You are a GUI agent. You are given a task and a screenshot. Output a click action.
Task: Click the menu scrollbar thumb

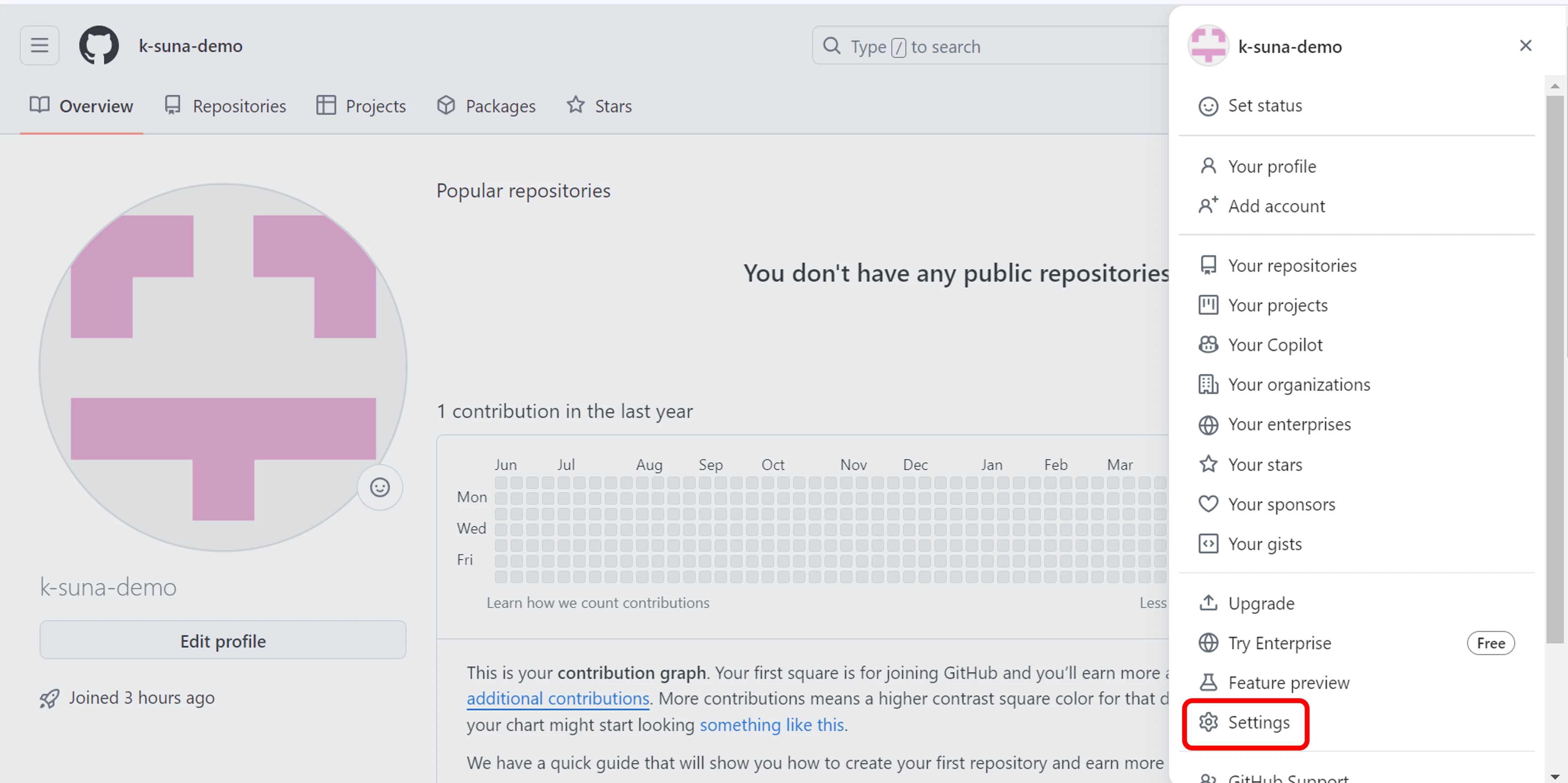click(x=1555, y=369)
